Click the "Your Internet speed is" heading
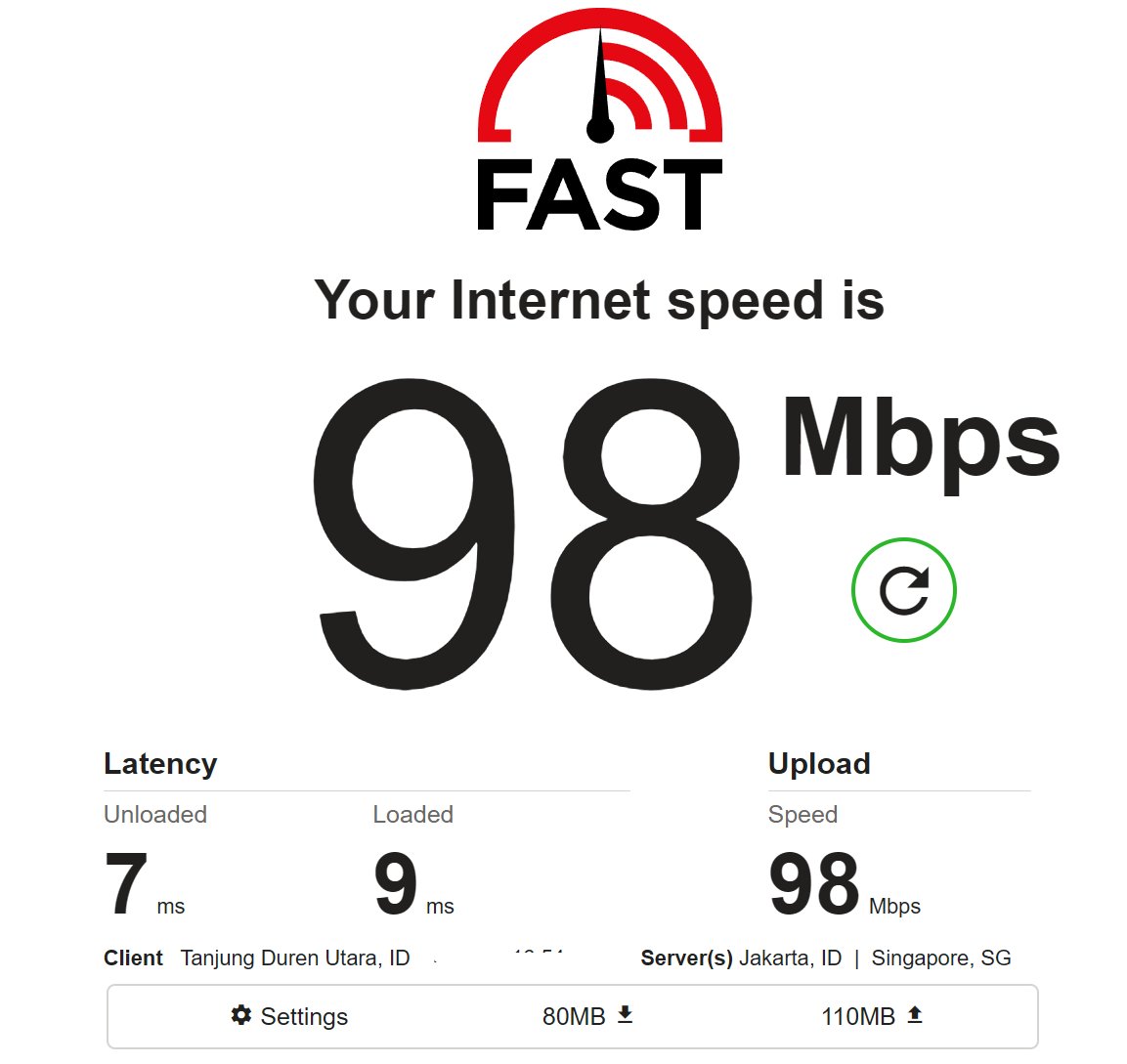This screenshot has width=1127, height=1064. (599, 302)
